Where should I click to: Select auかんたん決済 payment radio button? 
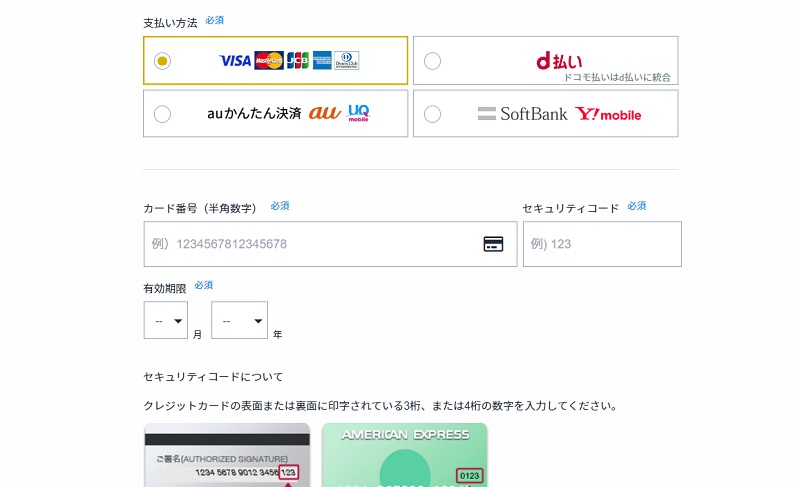[x=162, y=114]
